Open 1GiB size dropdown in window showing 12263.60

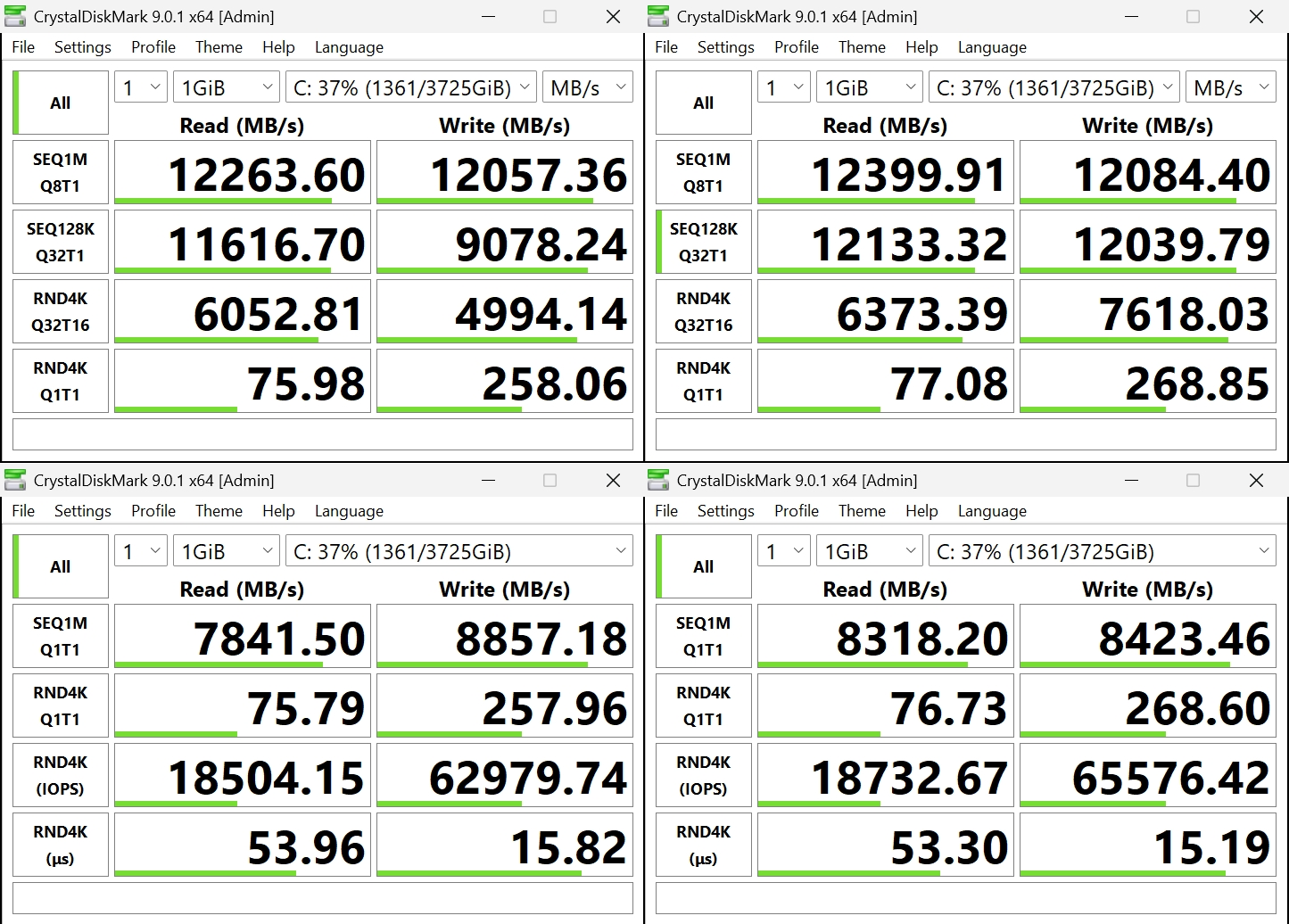tap(227, 87)
